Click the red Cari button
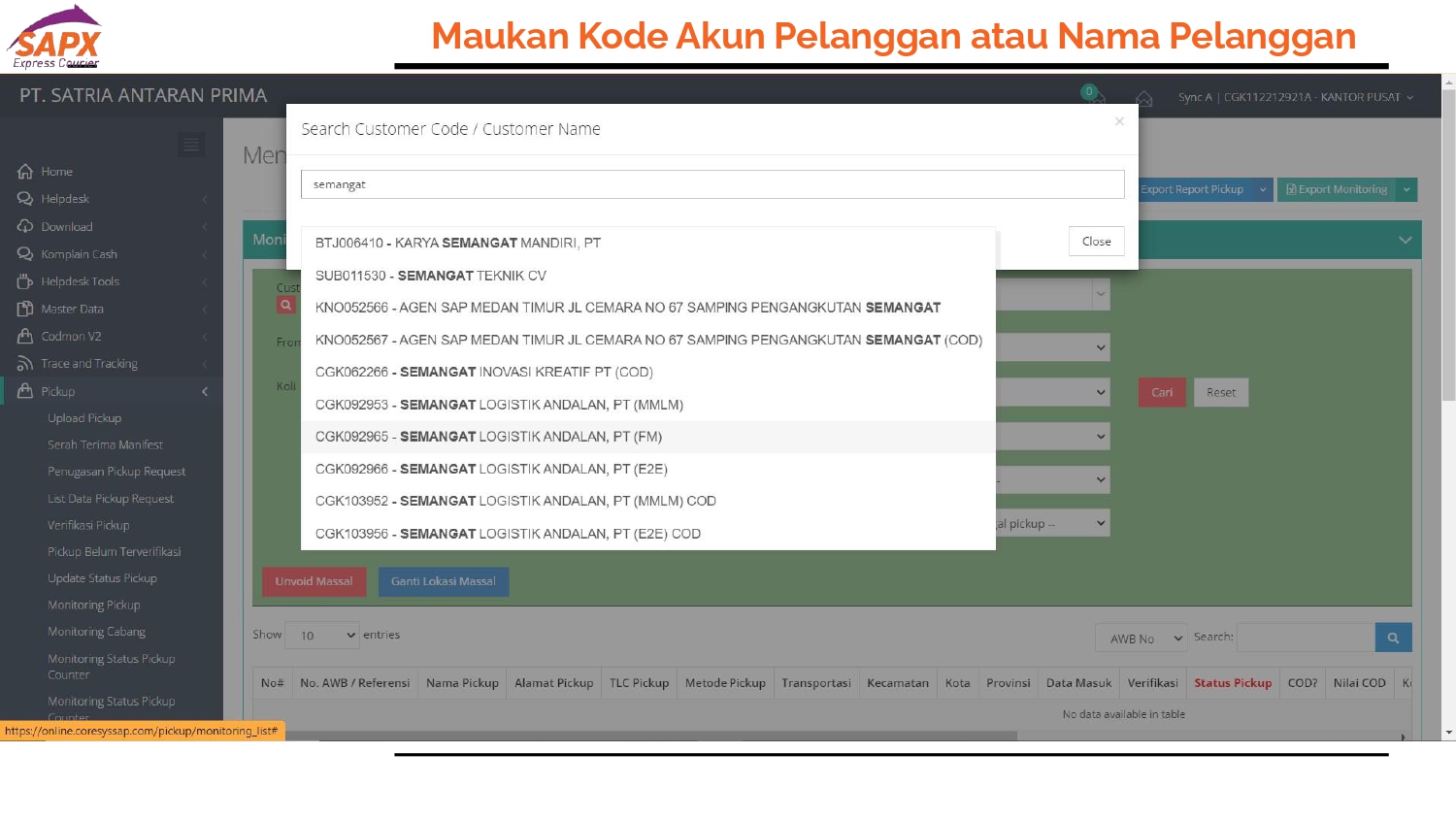The image size is (1456, 819). coord(1162,393)
